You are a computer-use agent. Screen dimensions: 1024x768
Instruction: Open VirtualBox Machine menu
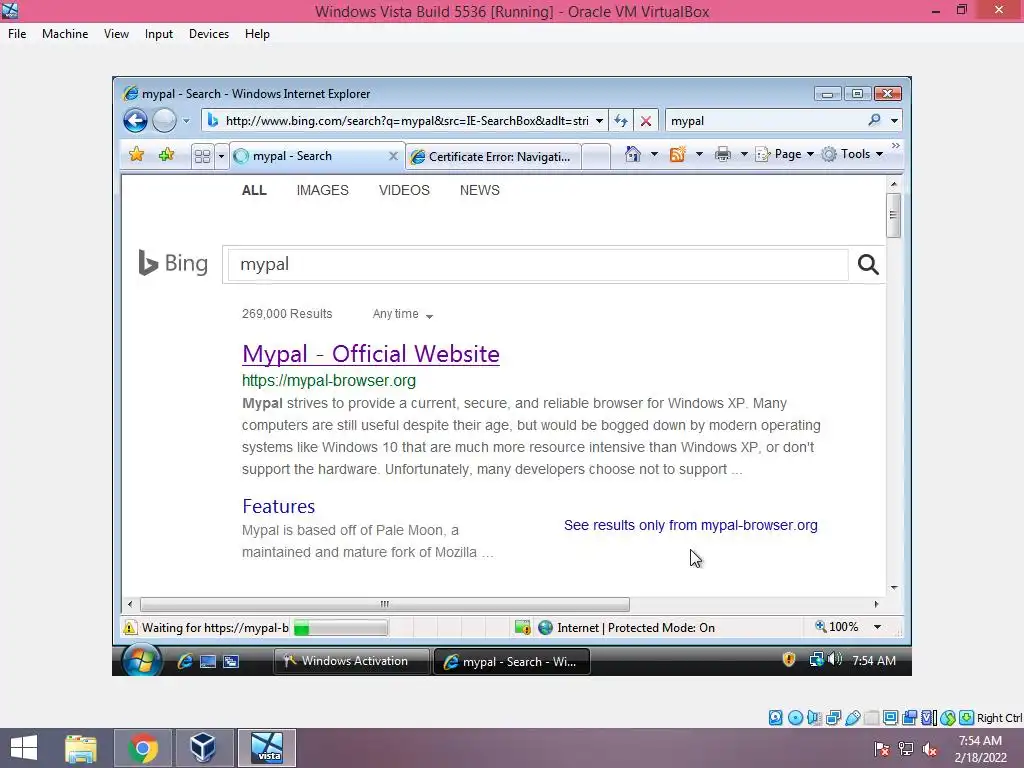[x=65, y=34]
